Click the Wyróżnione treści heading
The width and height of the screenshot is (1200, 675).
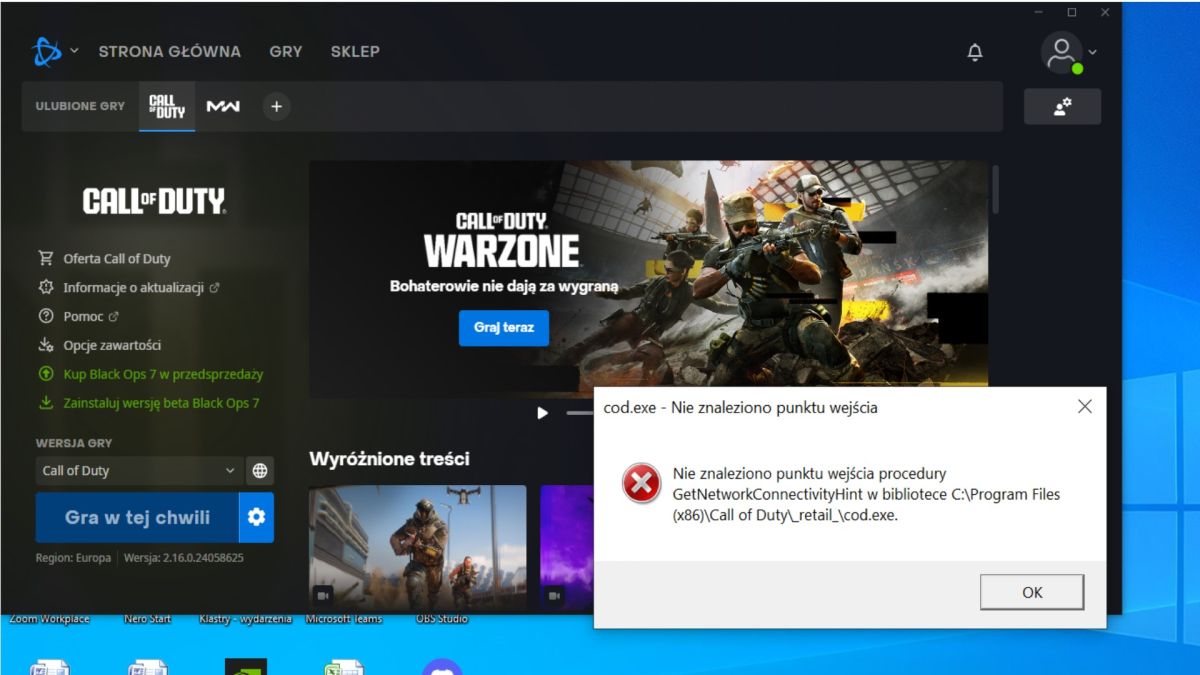tap(390, 459)
